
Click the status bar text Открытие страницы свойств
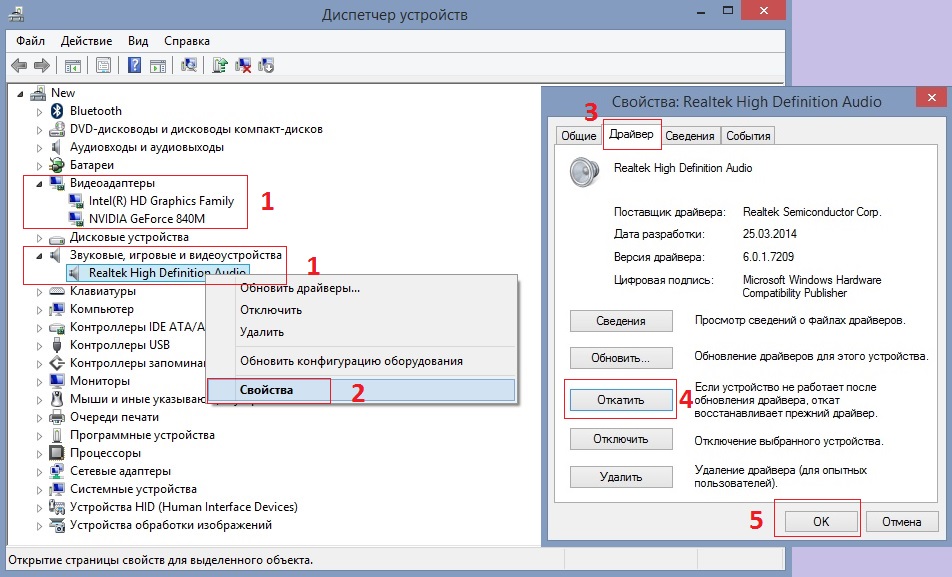pos(160,560)
